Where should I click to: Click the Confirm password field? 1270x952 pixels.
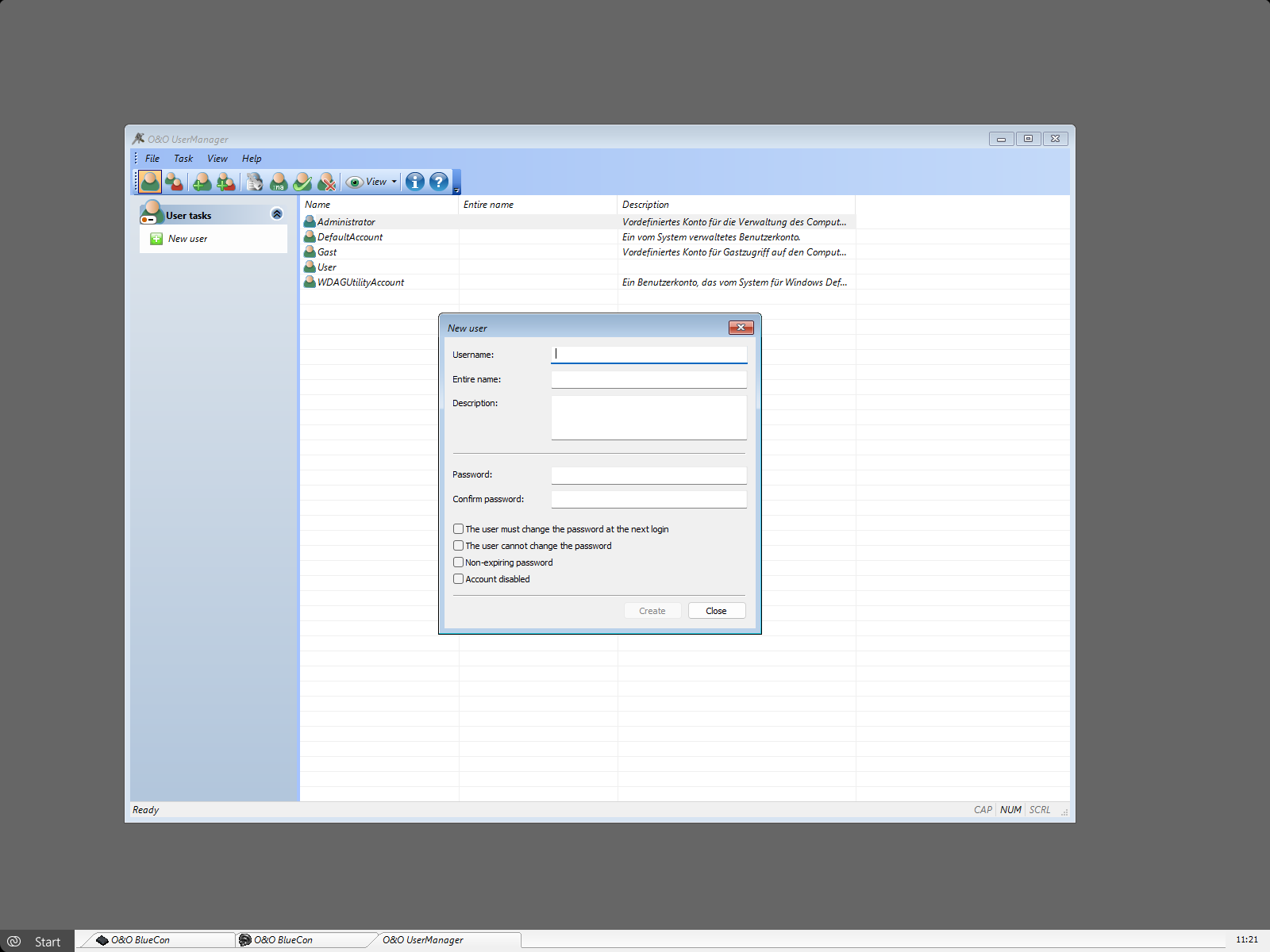(x=649, y=499)
